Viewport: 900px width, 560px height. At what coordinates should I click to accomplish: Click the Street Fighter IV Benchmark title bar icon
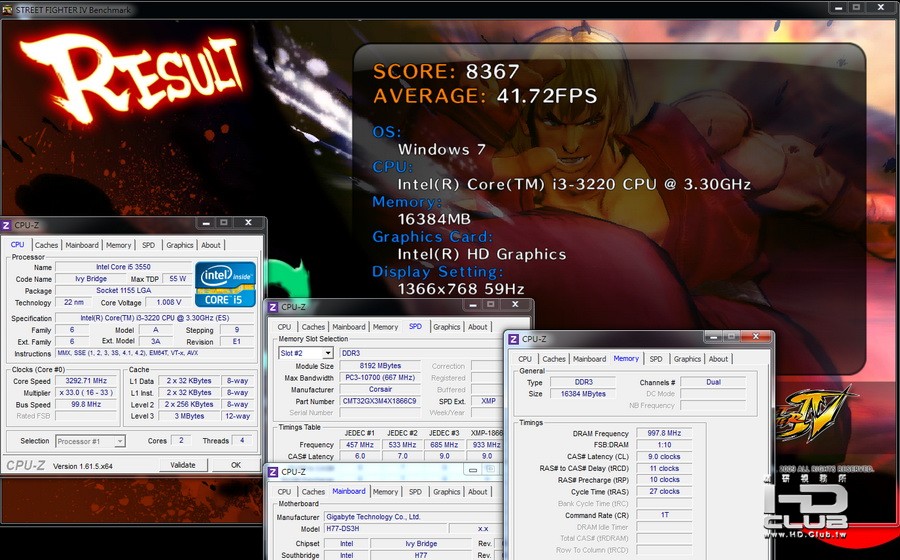tap(7, 10)
